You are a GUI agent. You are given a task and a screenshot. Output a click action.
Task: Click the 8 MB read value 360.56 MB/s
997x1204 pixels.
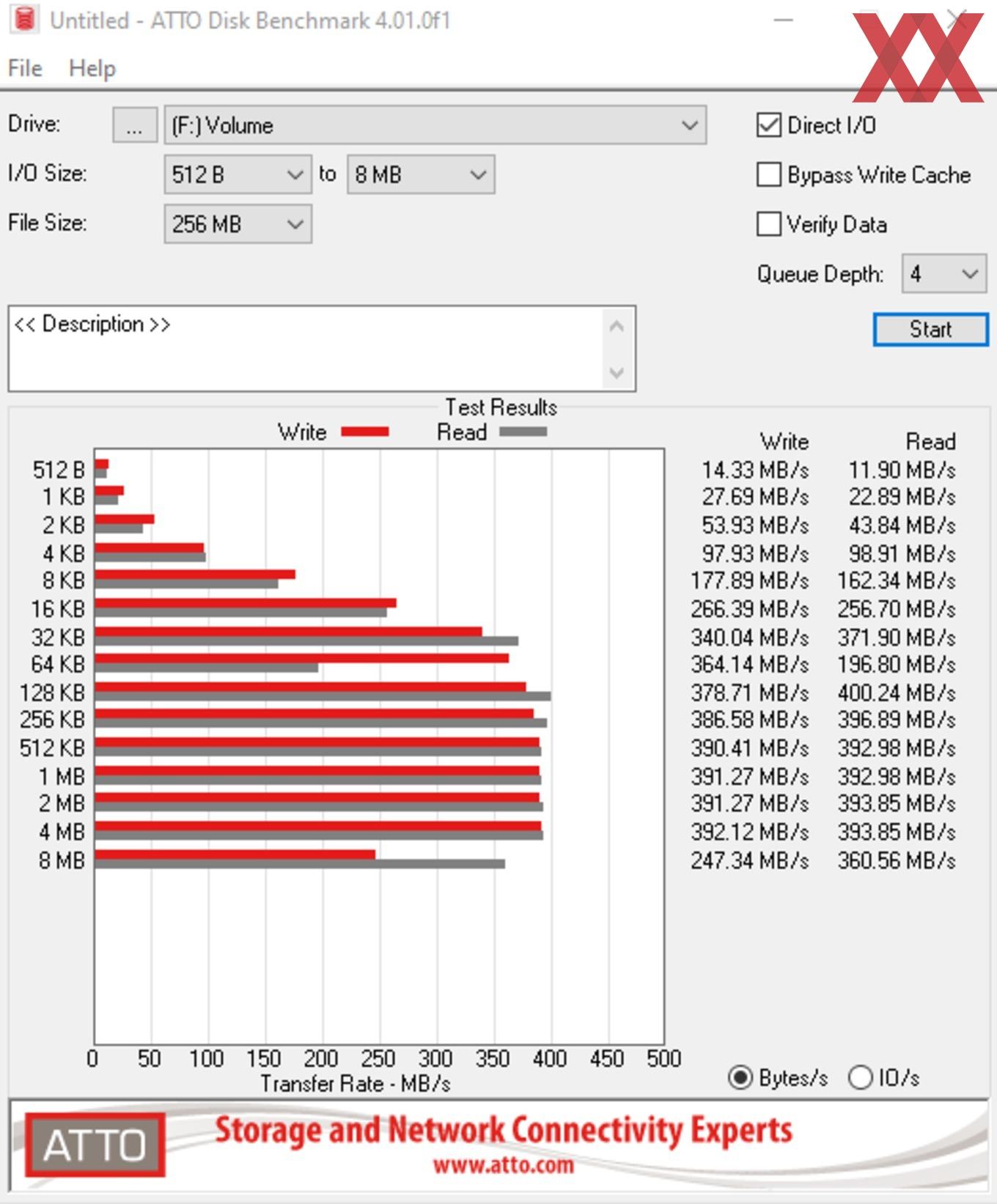pos(897,860)
